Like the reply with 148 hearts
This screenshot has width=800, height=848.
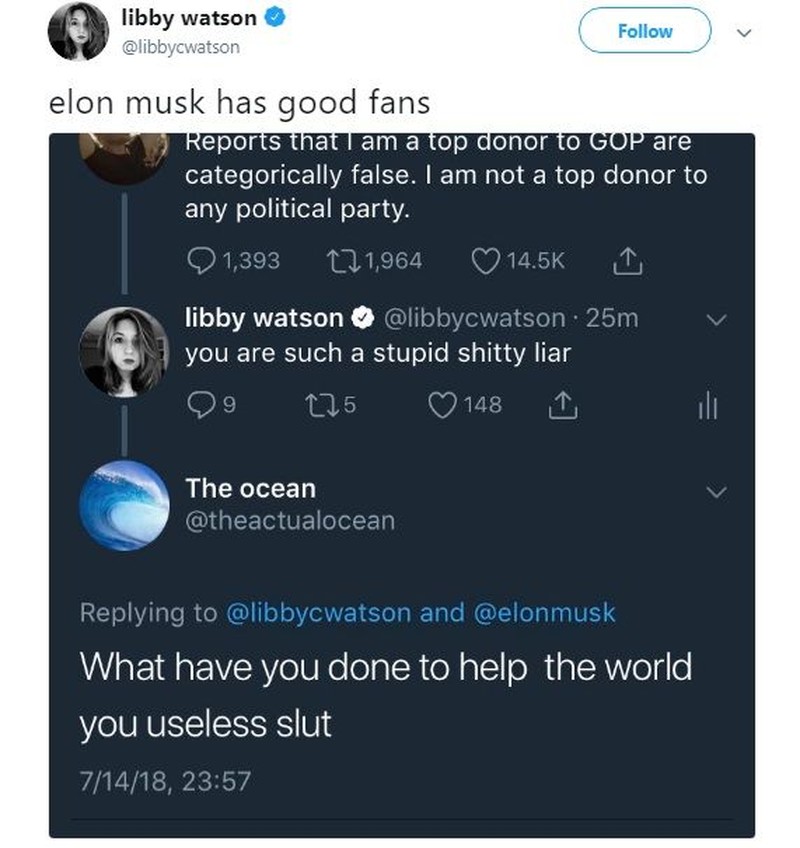(x=442, y=405)
